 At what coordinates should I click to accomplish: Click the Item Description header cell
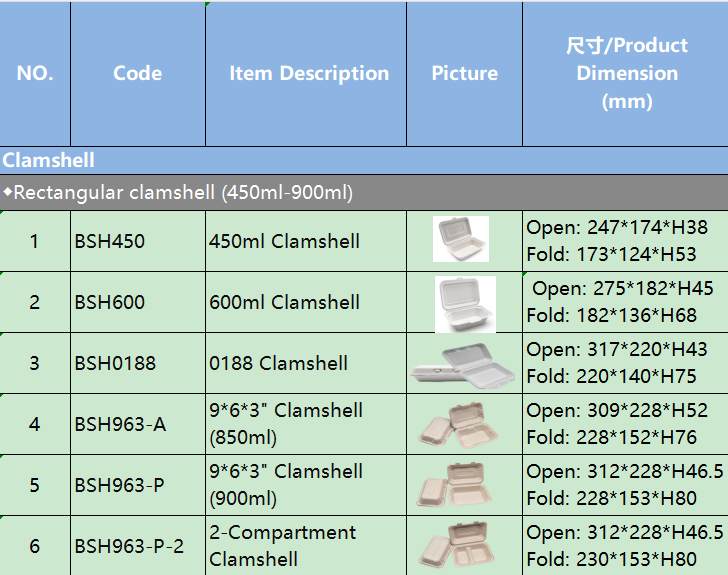[308, 74]
